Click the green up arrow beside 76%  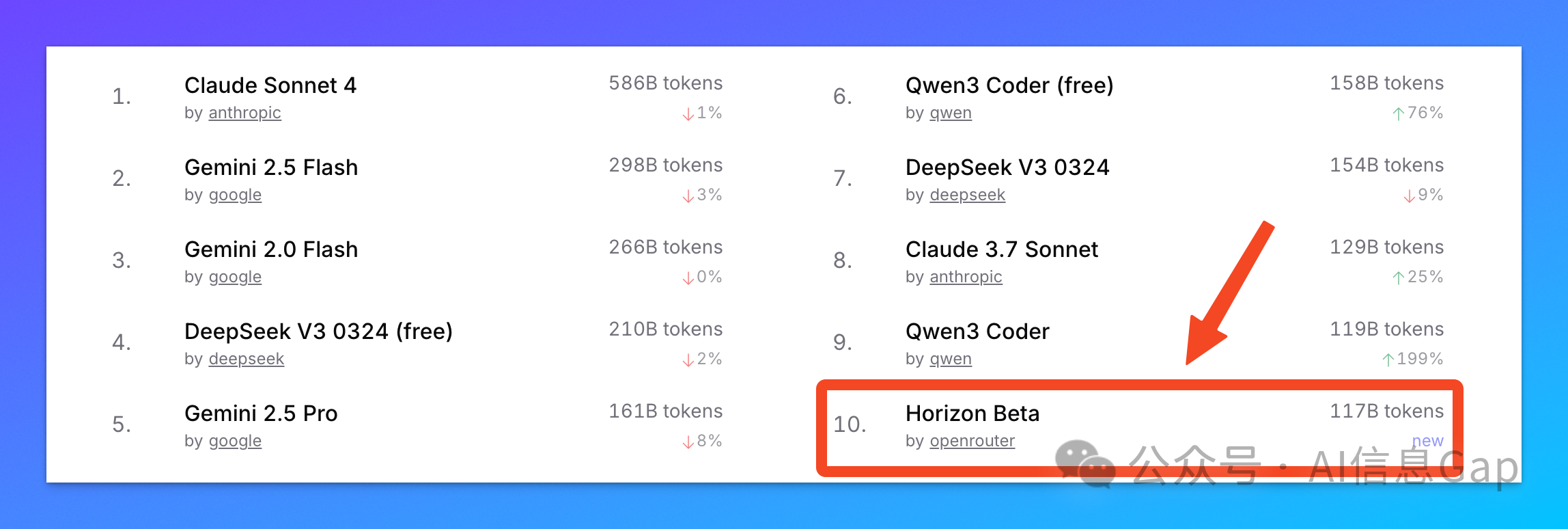point(1399,113)
